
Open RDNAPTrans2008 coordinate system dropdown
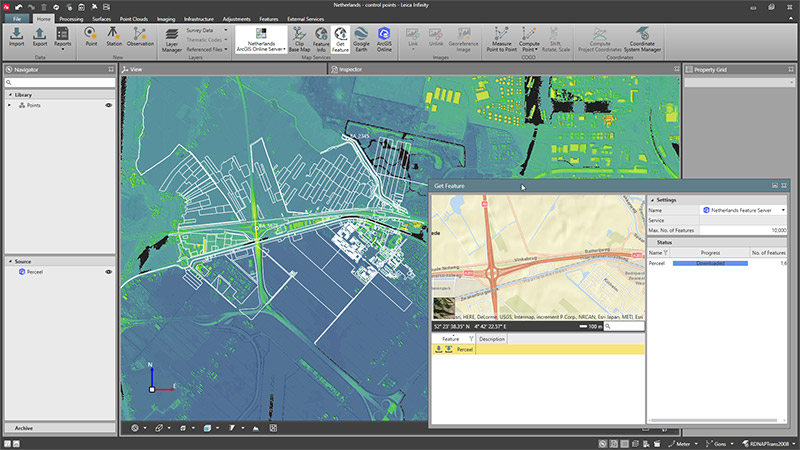click(794, 444)
